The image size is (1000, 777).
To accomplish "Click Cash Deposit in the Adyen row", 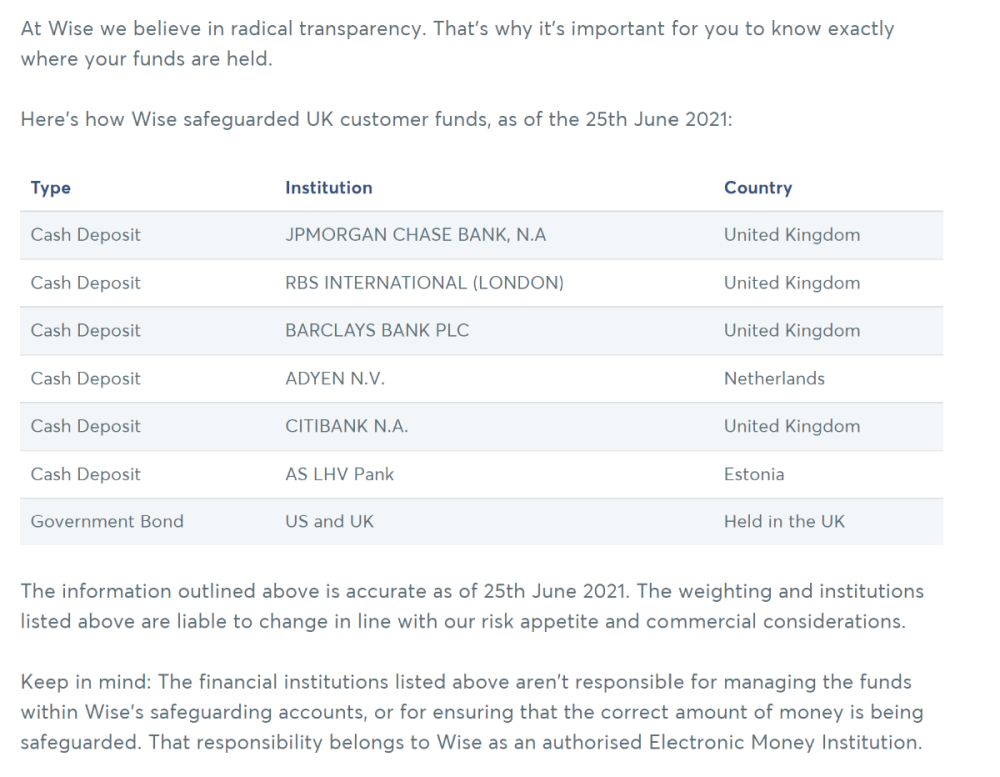I will (86, 379).
